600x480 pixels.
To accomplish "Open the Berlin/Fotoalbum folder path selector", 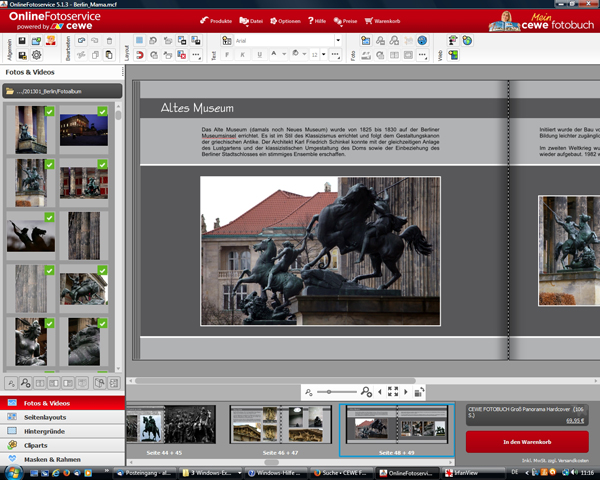I will [x=62, y=91].
